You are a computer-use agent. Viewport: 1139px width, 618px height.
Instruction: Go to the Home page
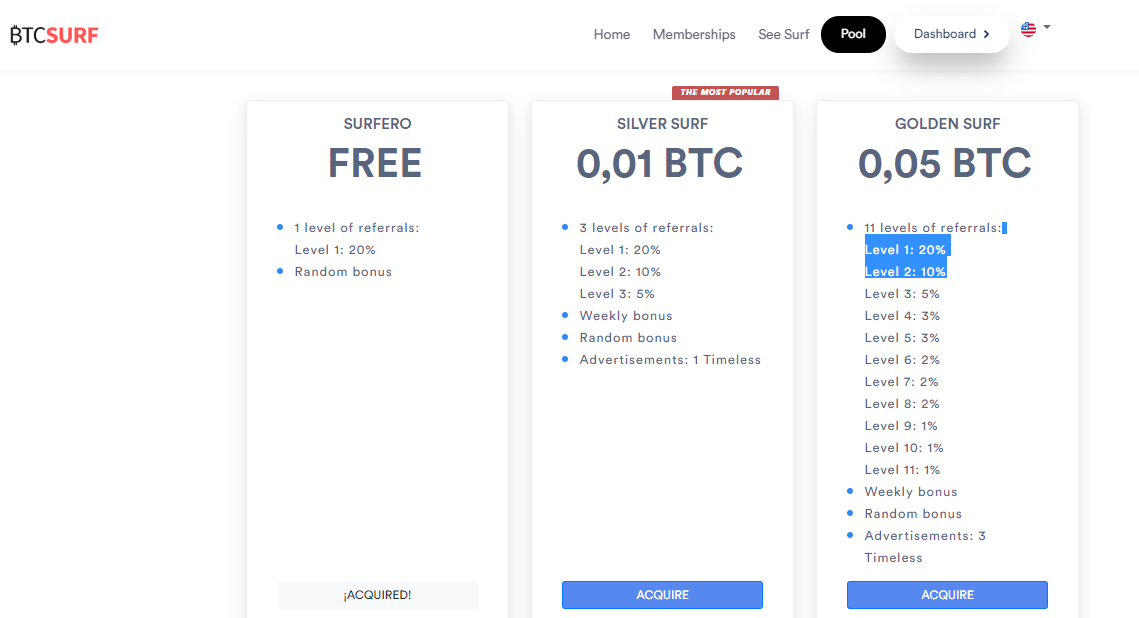(612, 34)
